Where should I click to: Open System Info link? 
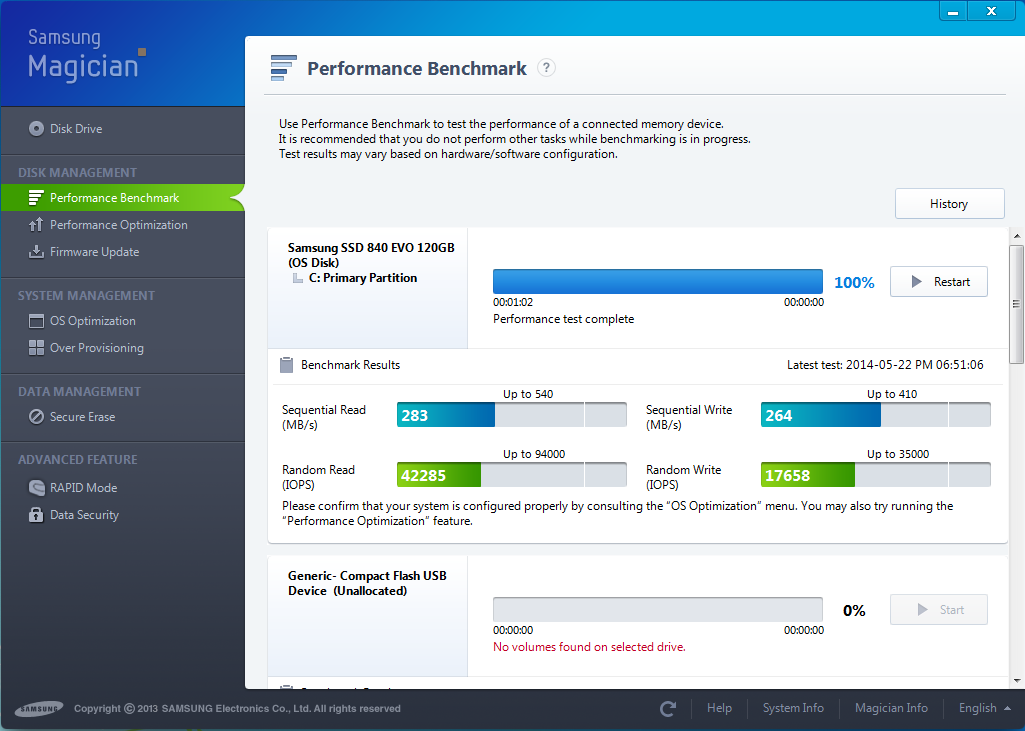click(x=793, y=708)
